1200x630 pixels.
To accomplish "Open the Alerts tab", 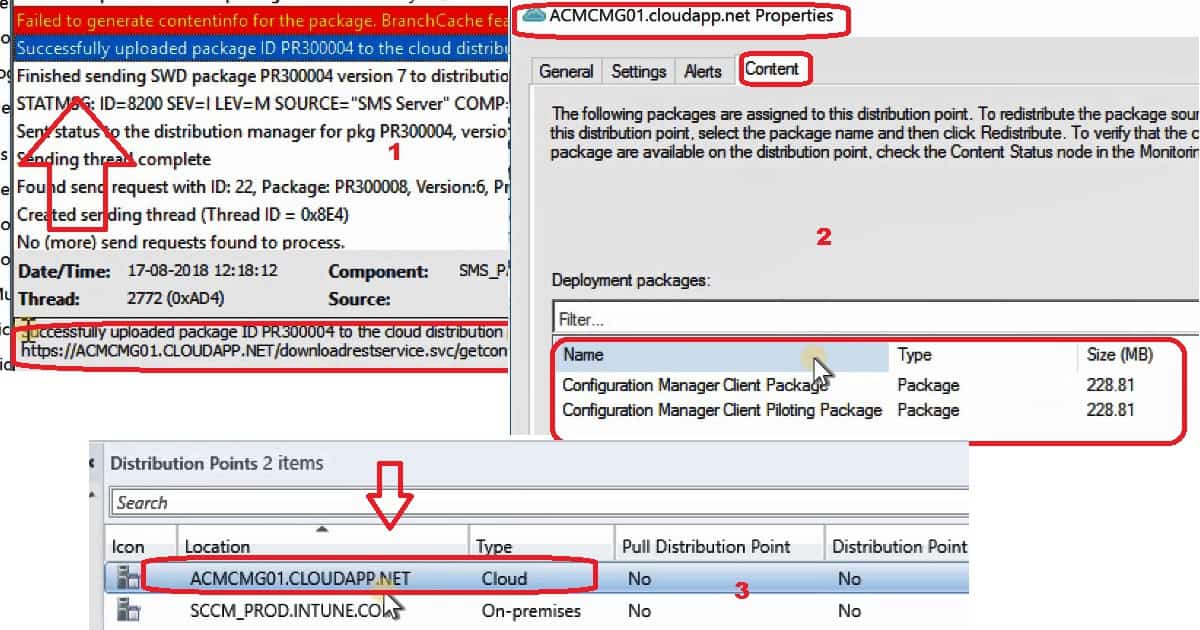I will 703,71.
